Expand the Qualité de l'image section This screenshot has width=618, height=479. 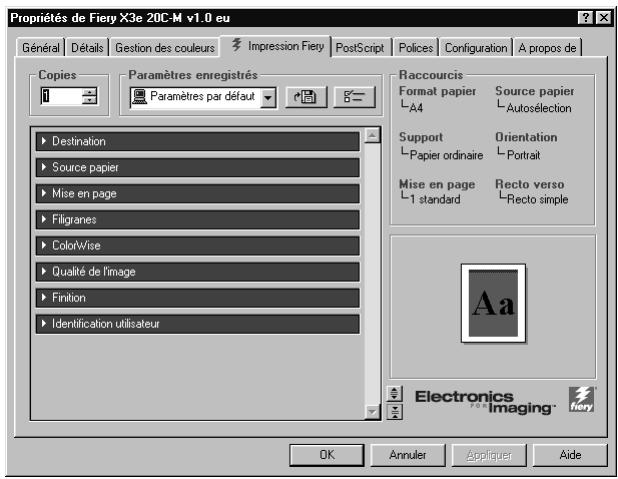click(x=197, y=272)
